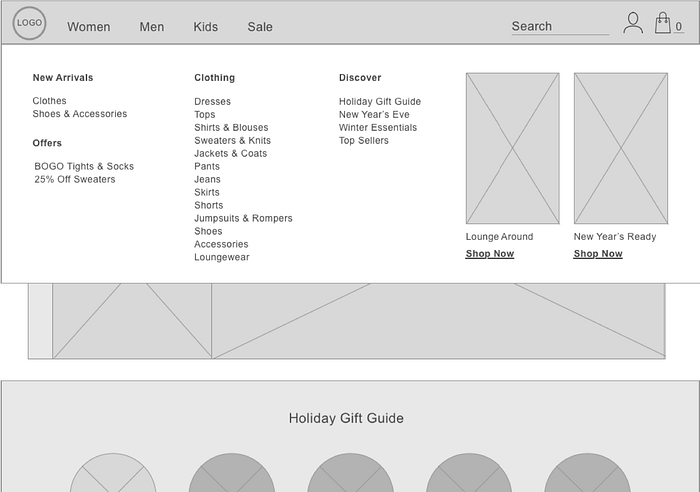The image size is (700, 492).
Task: Click the Offers heading
Action: pos(47,143)
